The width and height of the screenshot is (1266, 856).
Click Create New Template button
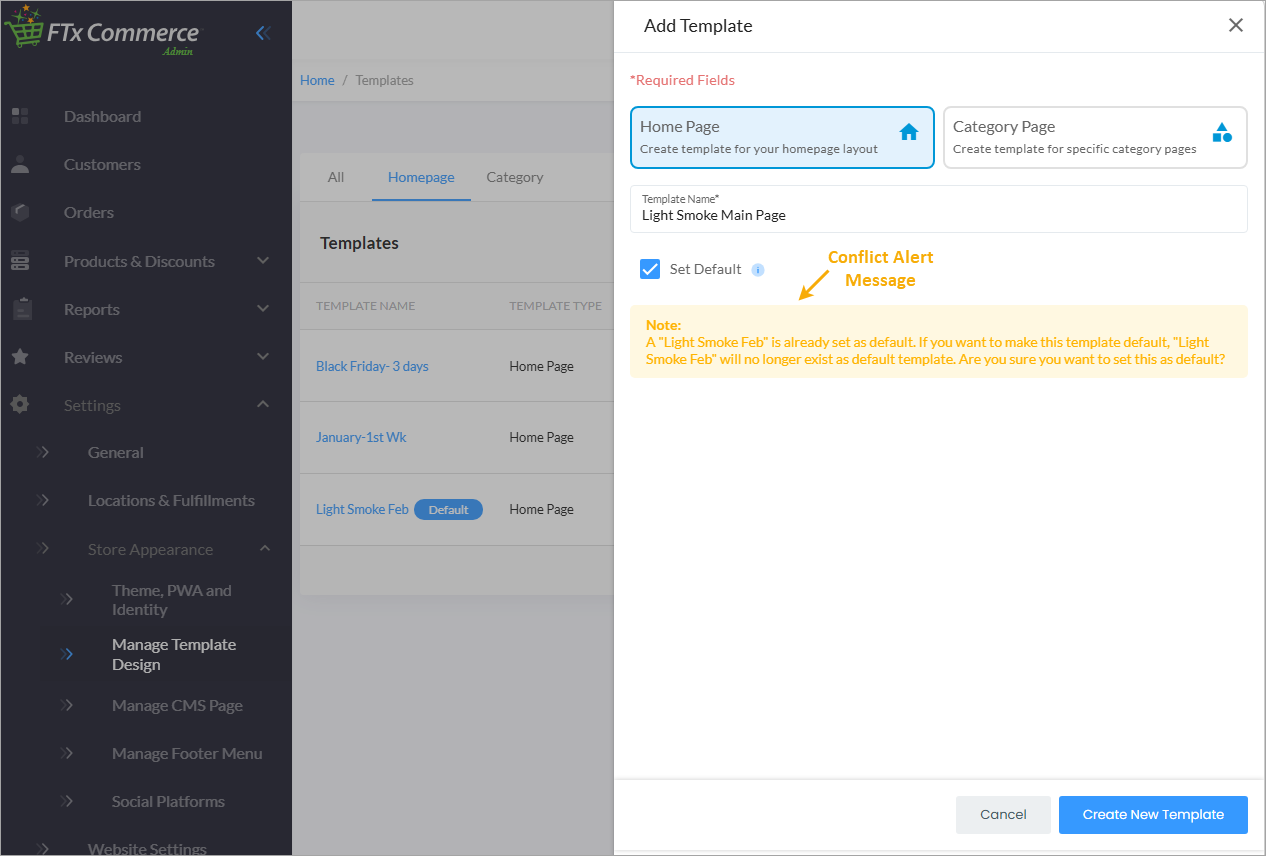tap(1153, 815)
